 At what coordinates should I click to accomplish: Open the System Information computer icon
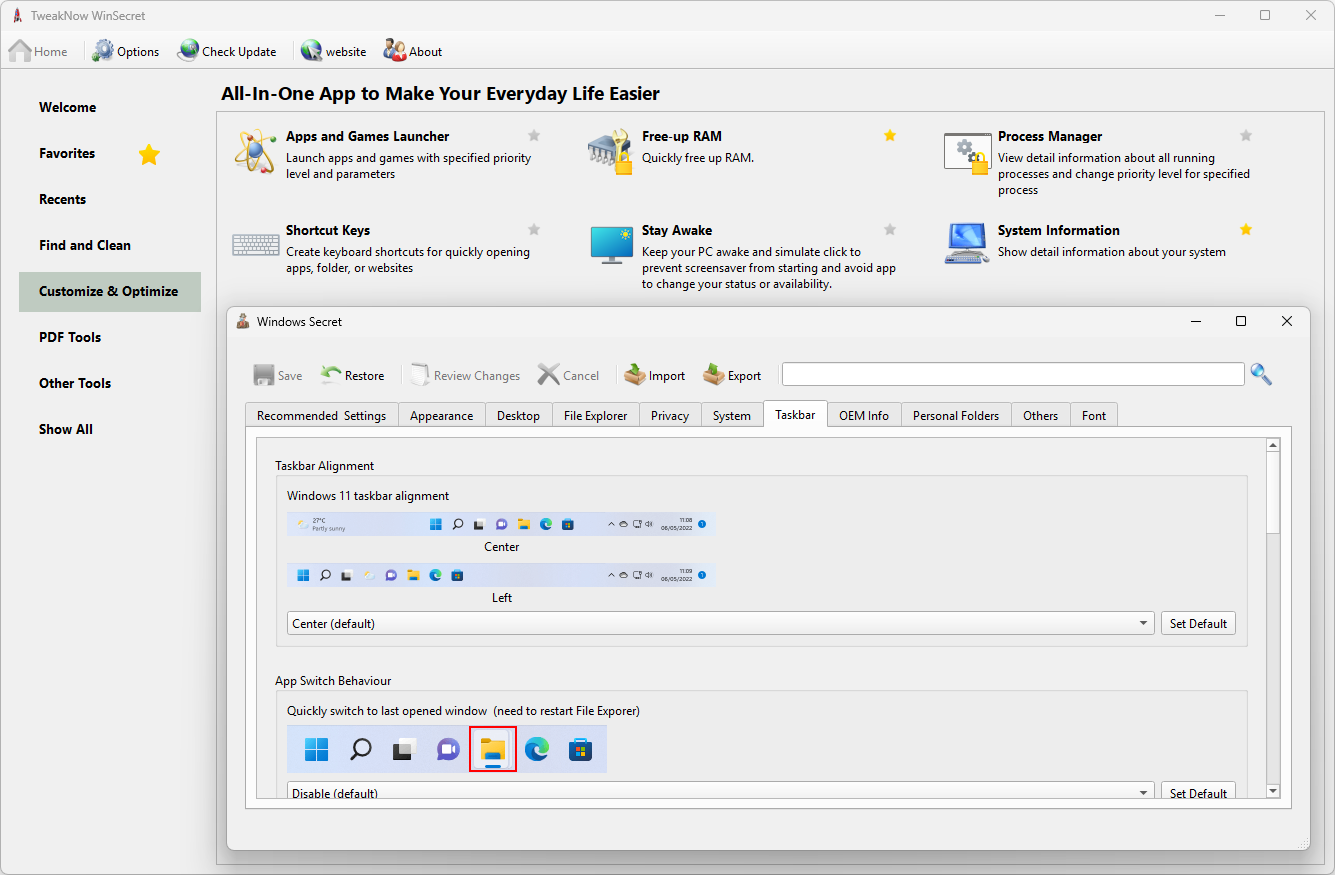(967, 243)
